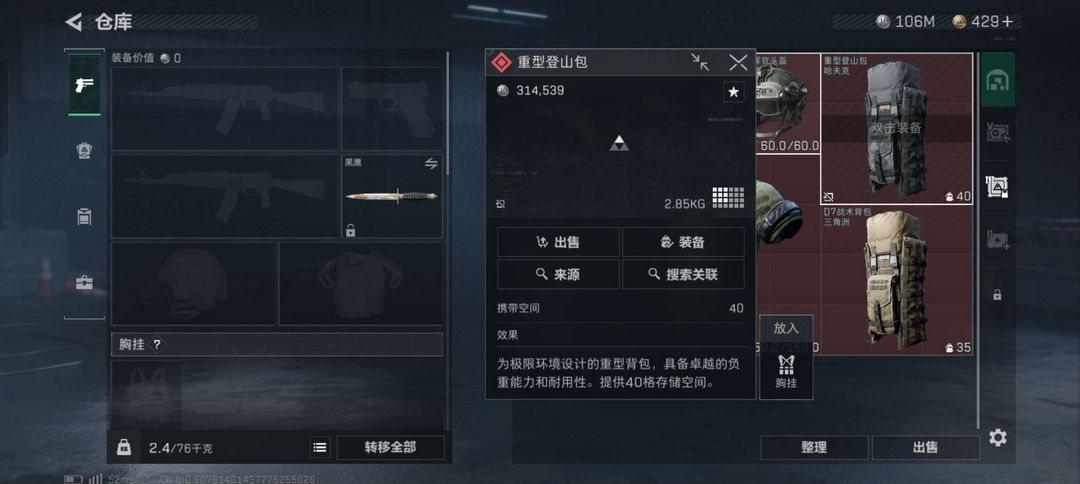The width and height of the screenshot is (1080, 484).
Task: Select the green warehouse tab icon on right sidebar
Action: pos(997,80)
